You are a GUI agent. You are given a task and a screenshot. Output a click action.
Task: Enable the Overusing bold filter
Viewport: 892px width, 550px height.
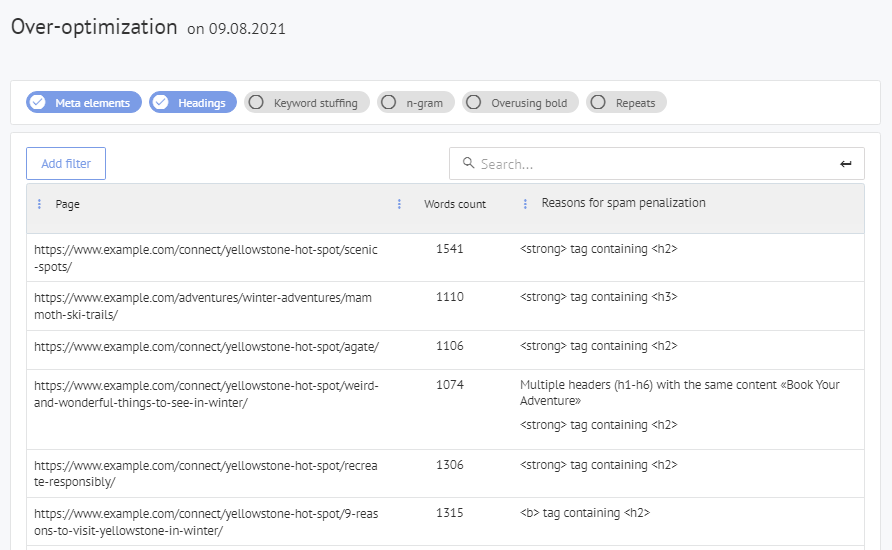tap(520, 103)
